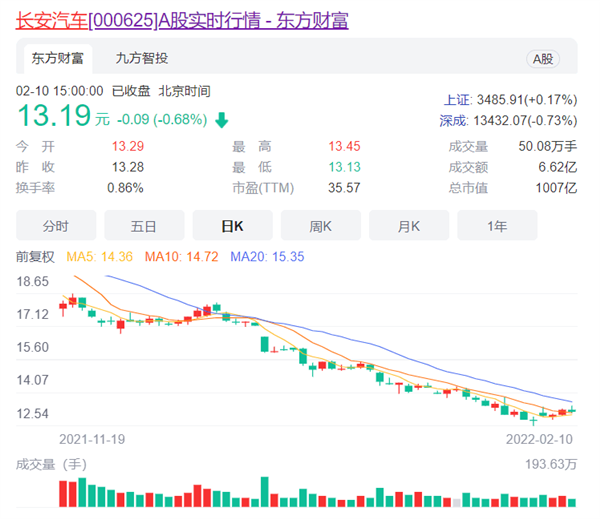
Task: Switch to the 九方智投 tab
Action: pos(142,59)
